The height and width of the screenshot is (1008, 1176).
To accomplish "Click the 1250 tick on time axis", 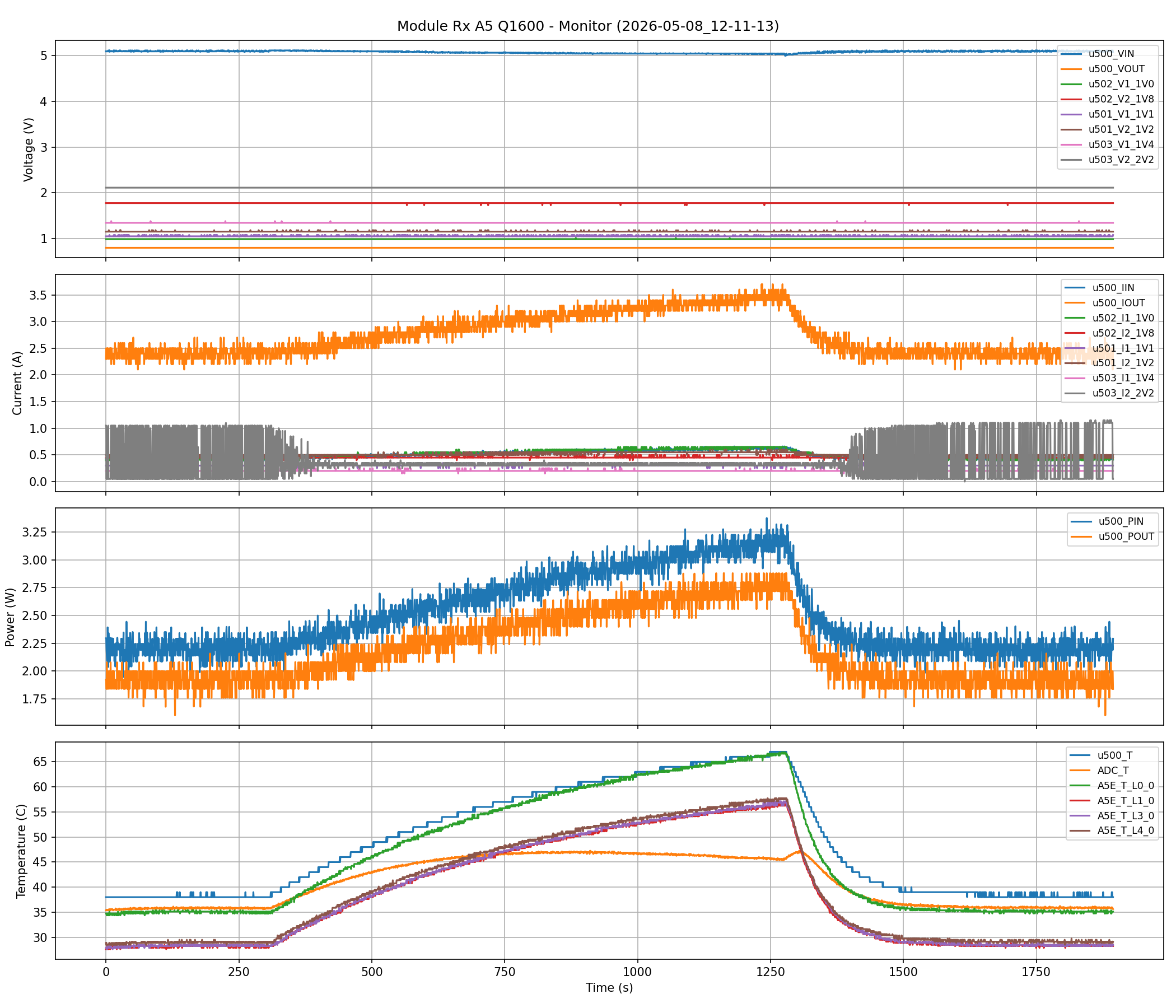I will (x=770, y=971).
